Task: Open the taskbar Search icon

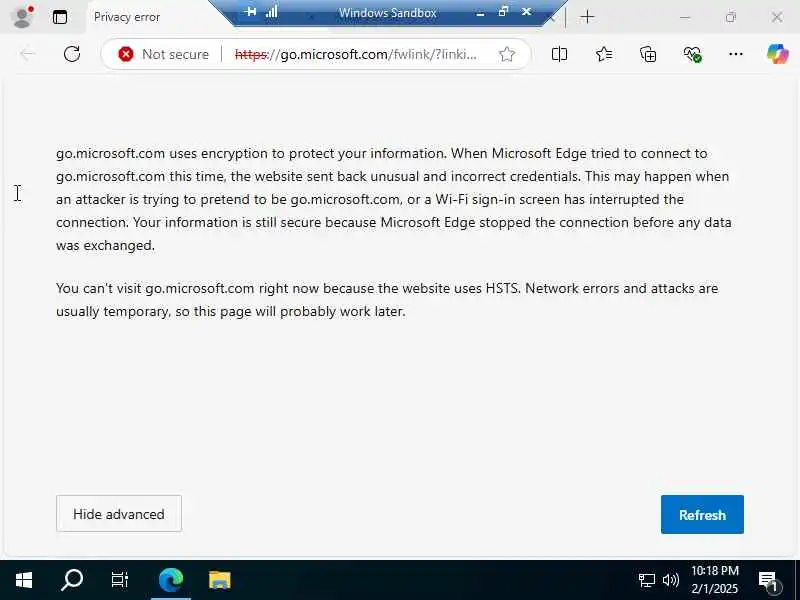Action: click(71, 580)
